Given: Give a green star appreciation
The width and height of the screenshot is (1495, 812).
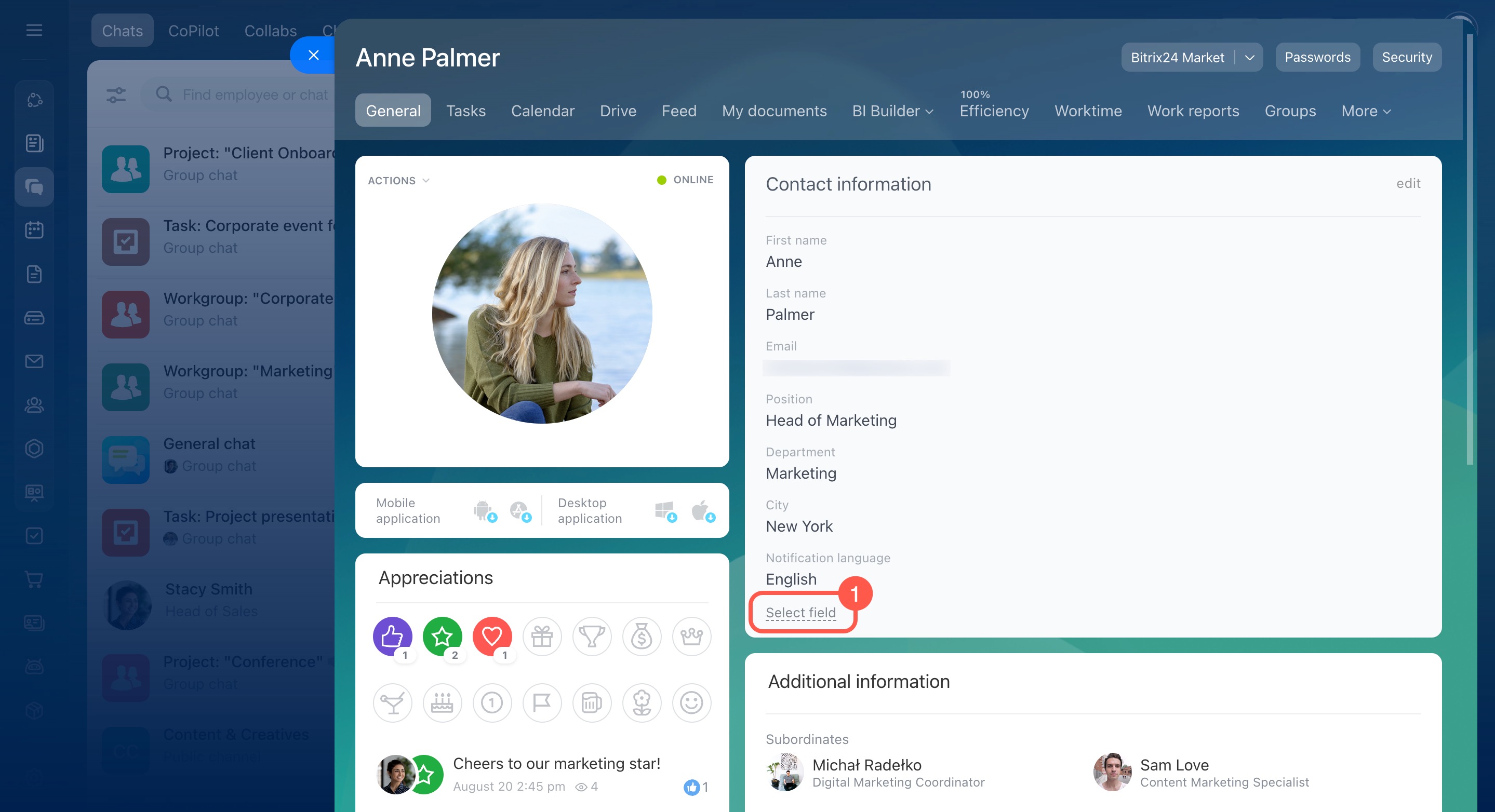Looking at the screenshot, I should coord(442,637).
